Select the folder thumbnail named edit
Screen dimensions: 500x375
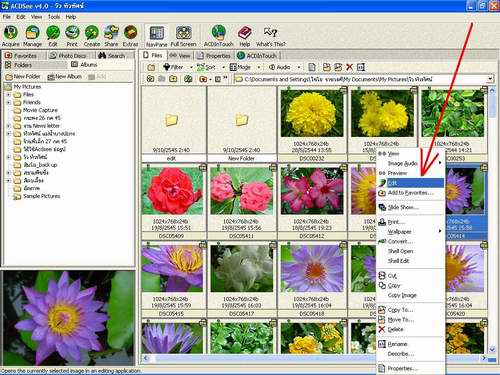coord(172,124)
